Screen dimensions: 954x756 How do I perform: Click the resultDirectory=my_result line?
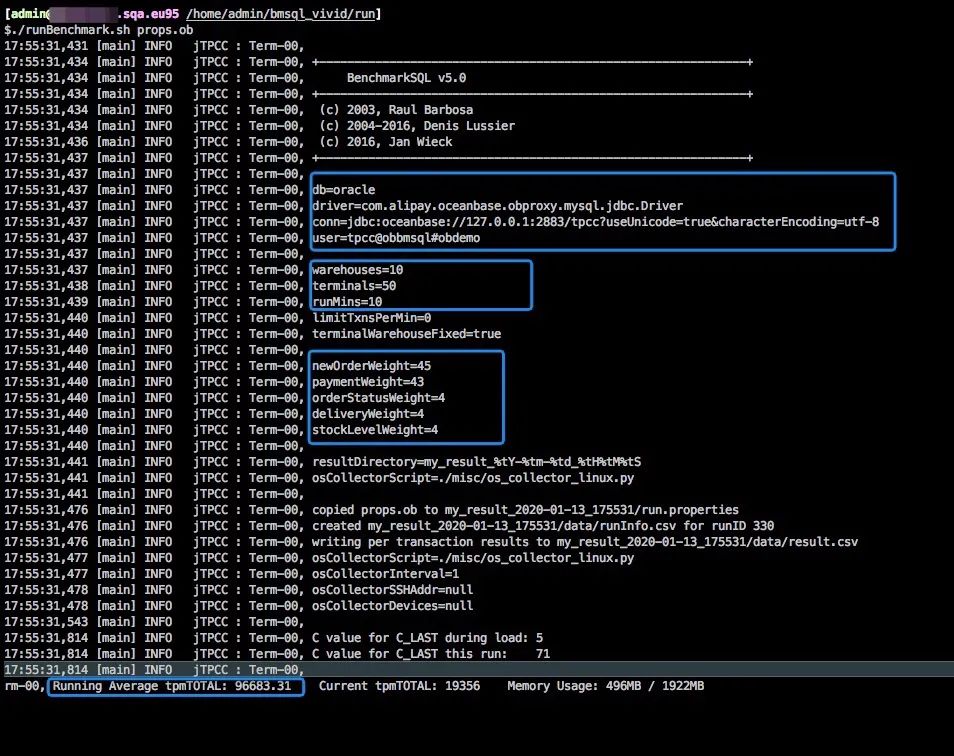[476, 462]
